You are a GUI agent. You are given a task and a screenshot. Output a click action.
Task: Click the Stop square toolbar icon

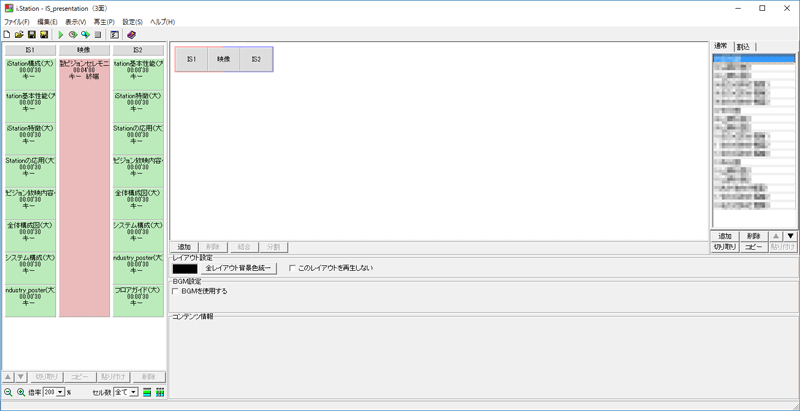click(x=98, y=34)
